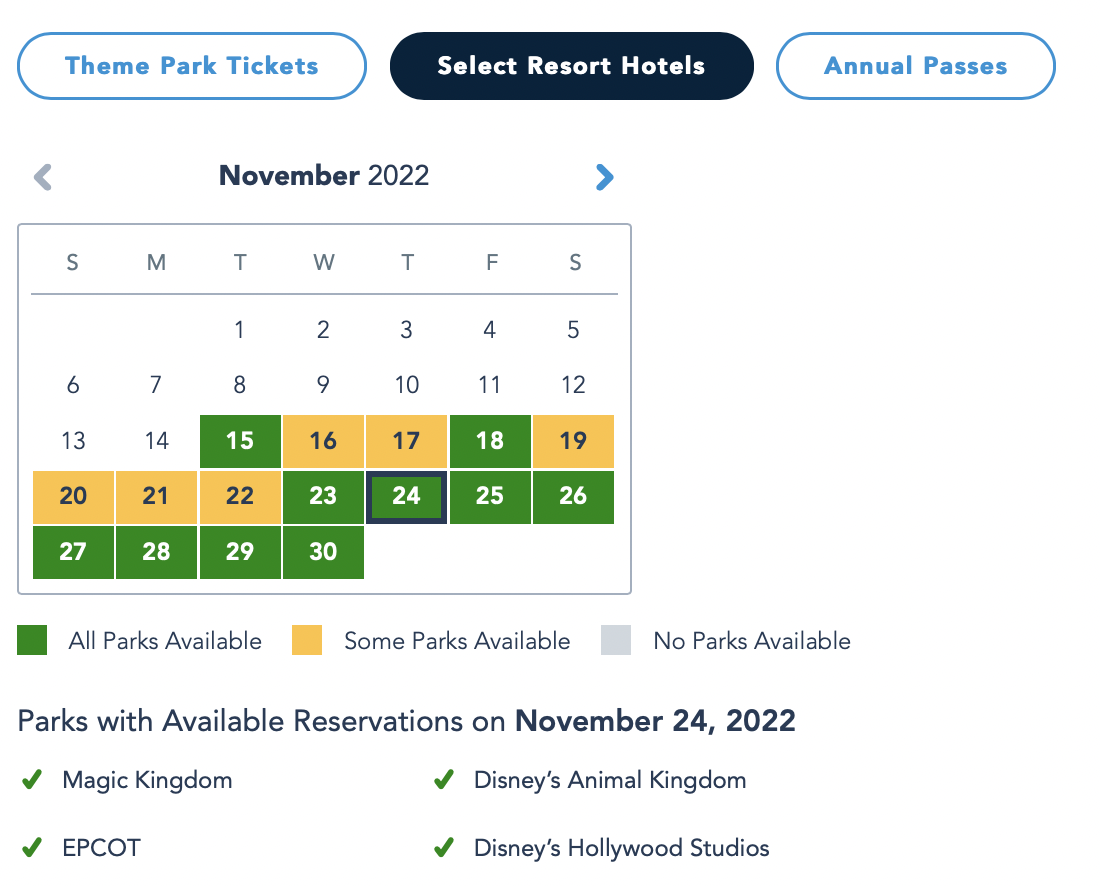The image size is (1100, 886).
Task: Click the green All Parks Available swatch
Action: 32,641
